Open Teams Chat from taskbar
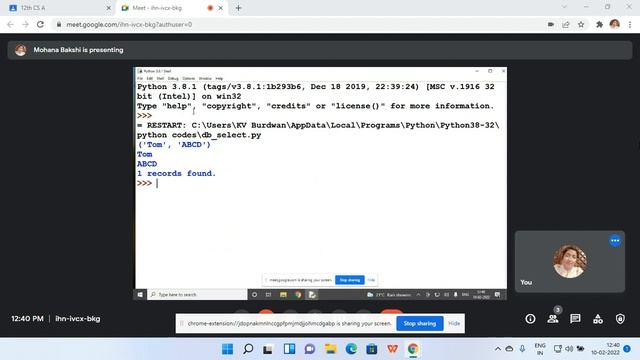This screenshot has width=640, height=360. coord(310,349)
